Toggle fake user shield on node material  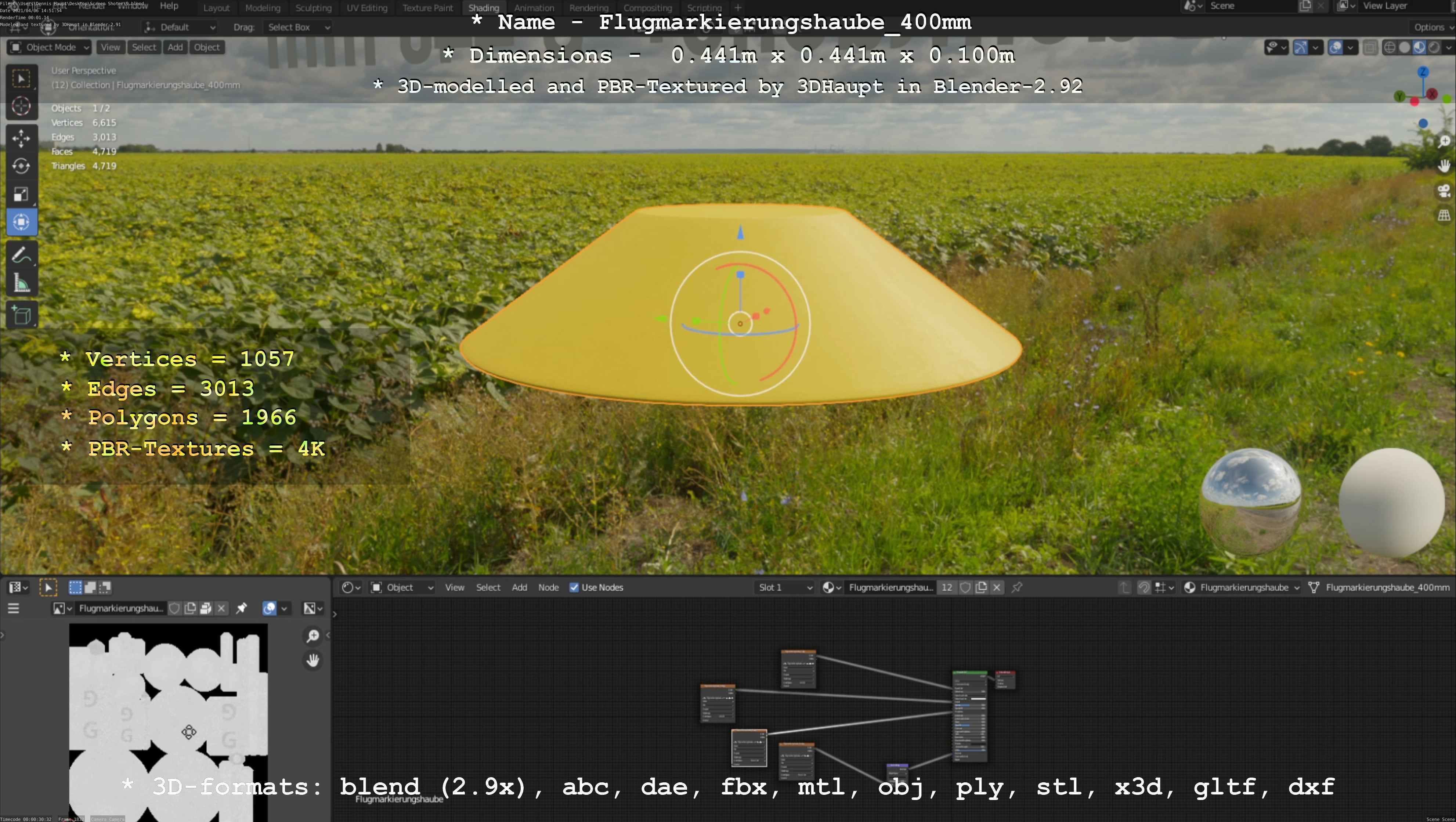965,587
